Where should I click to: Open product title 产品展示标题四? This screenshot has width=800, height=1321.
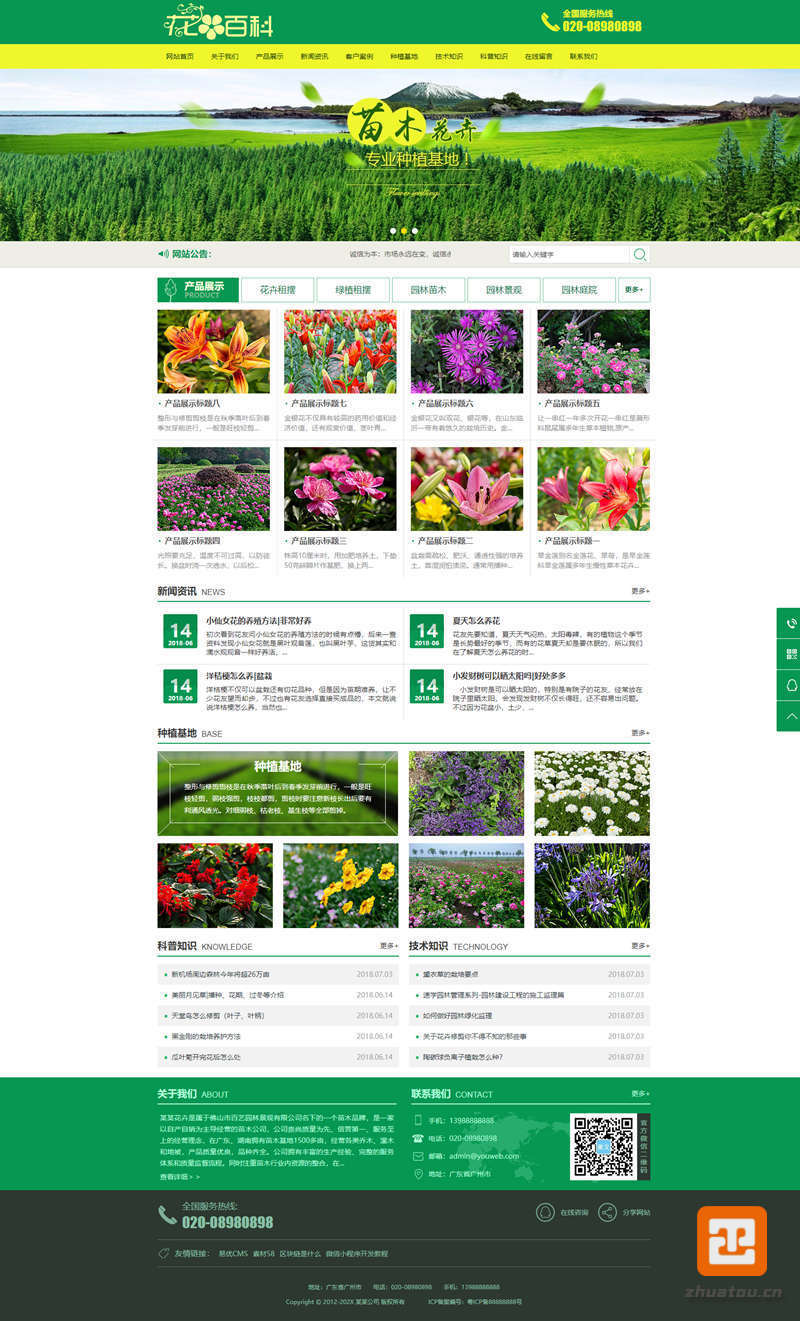pos(192,541)
